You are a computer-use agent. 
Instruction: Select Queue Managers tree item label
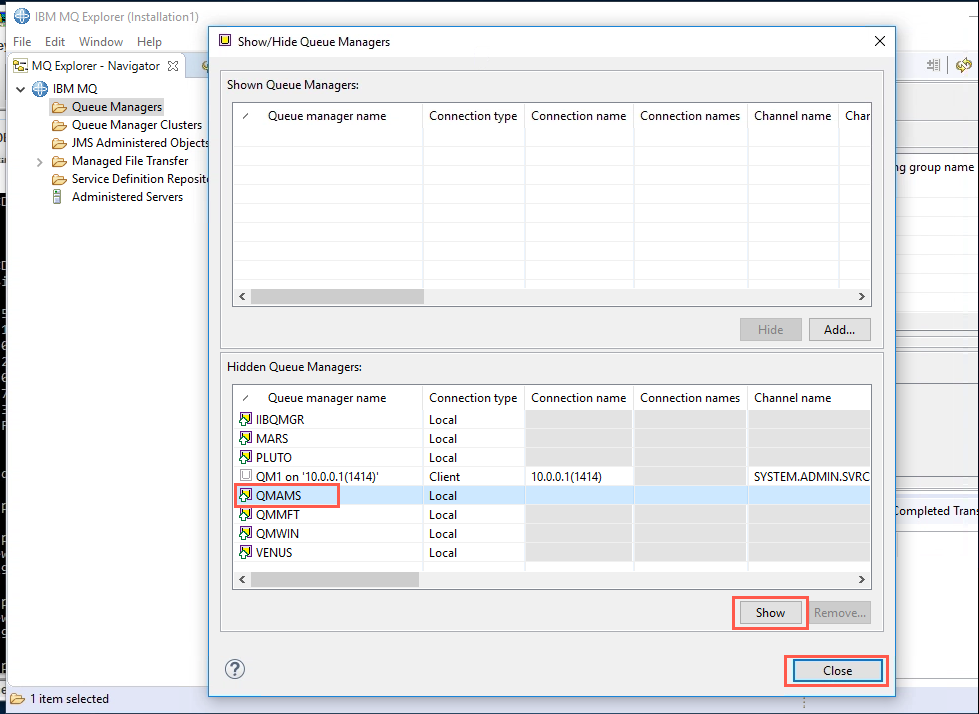coord(117,107)
